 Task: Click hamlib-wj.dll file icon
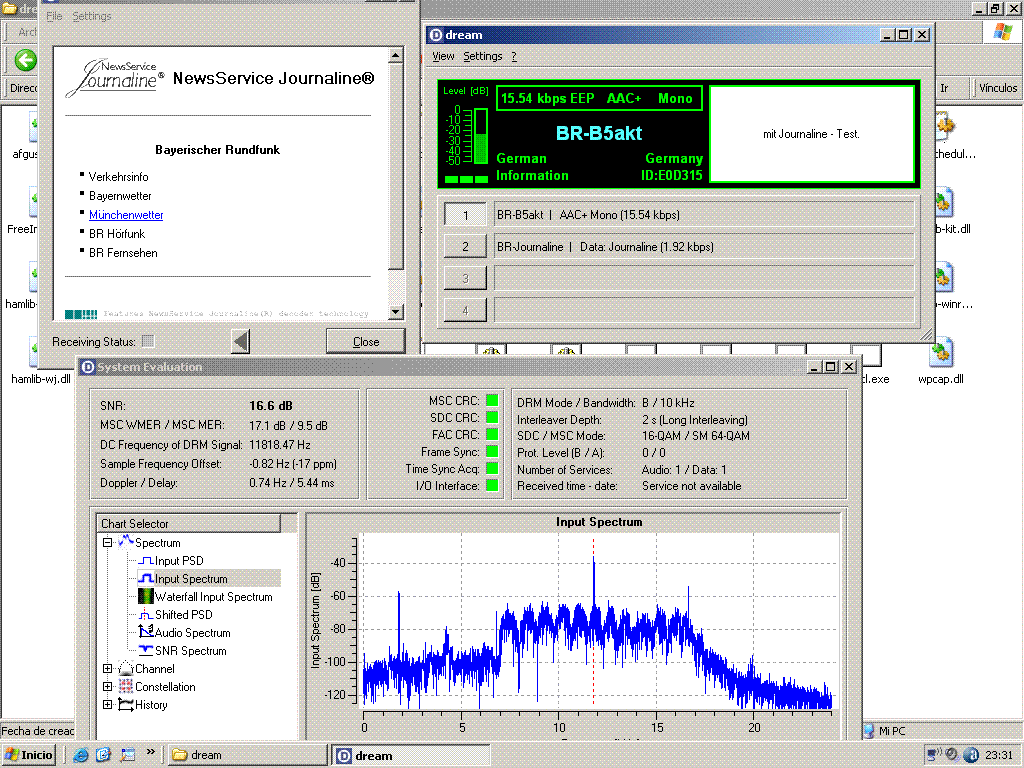coord(33,353)
